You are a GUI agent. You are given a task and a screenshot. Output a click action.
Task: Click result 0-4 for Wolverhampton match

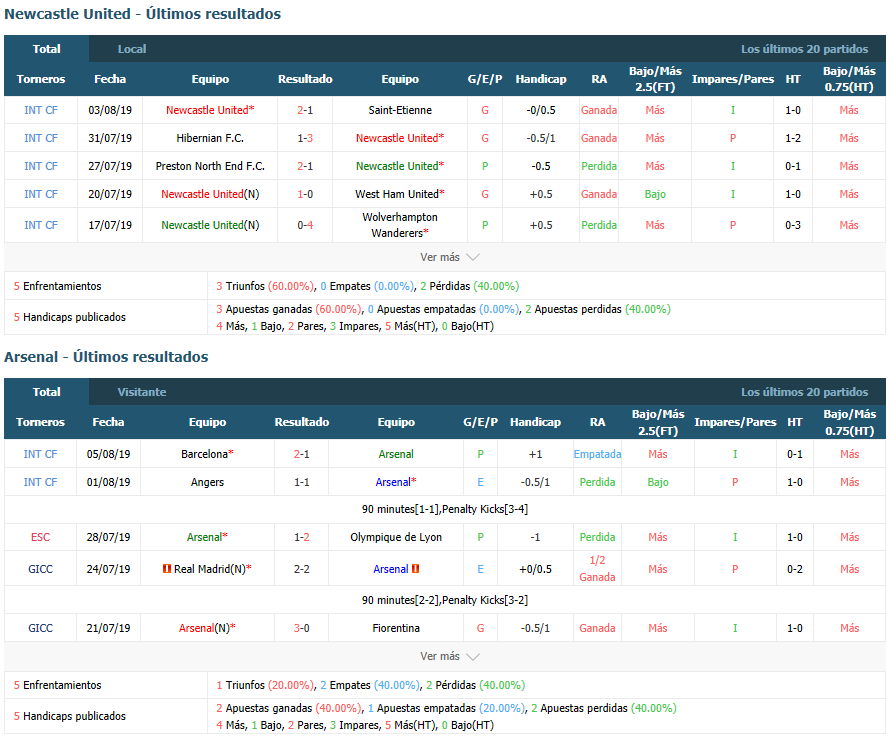pos(305,225)
